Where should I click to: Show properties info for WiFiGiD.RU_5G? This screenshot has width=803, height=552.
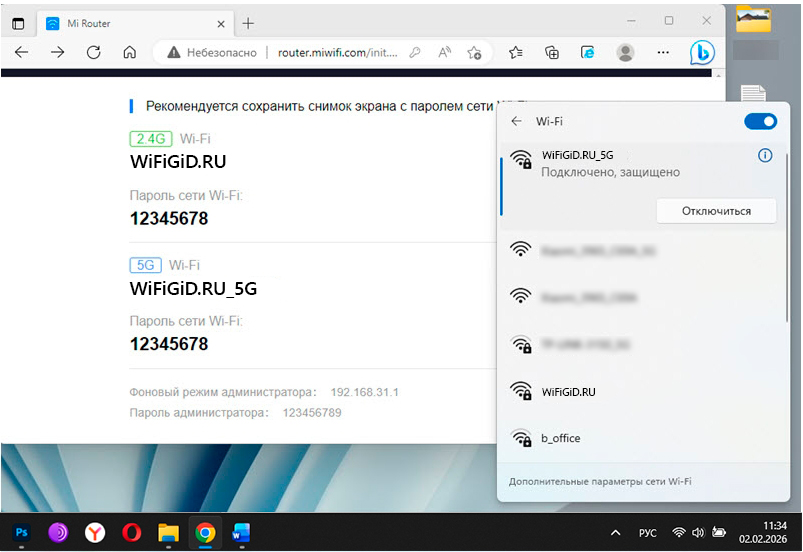[x=765, y=155]
